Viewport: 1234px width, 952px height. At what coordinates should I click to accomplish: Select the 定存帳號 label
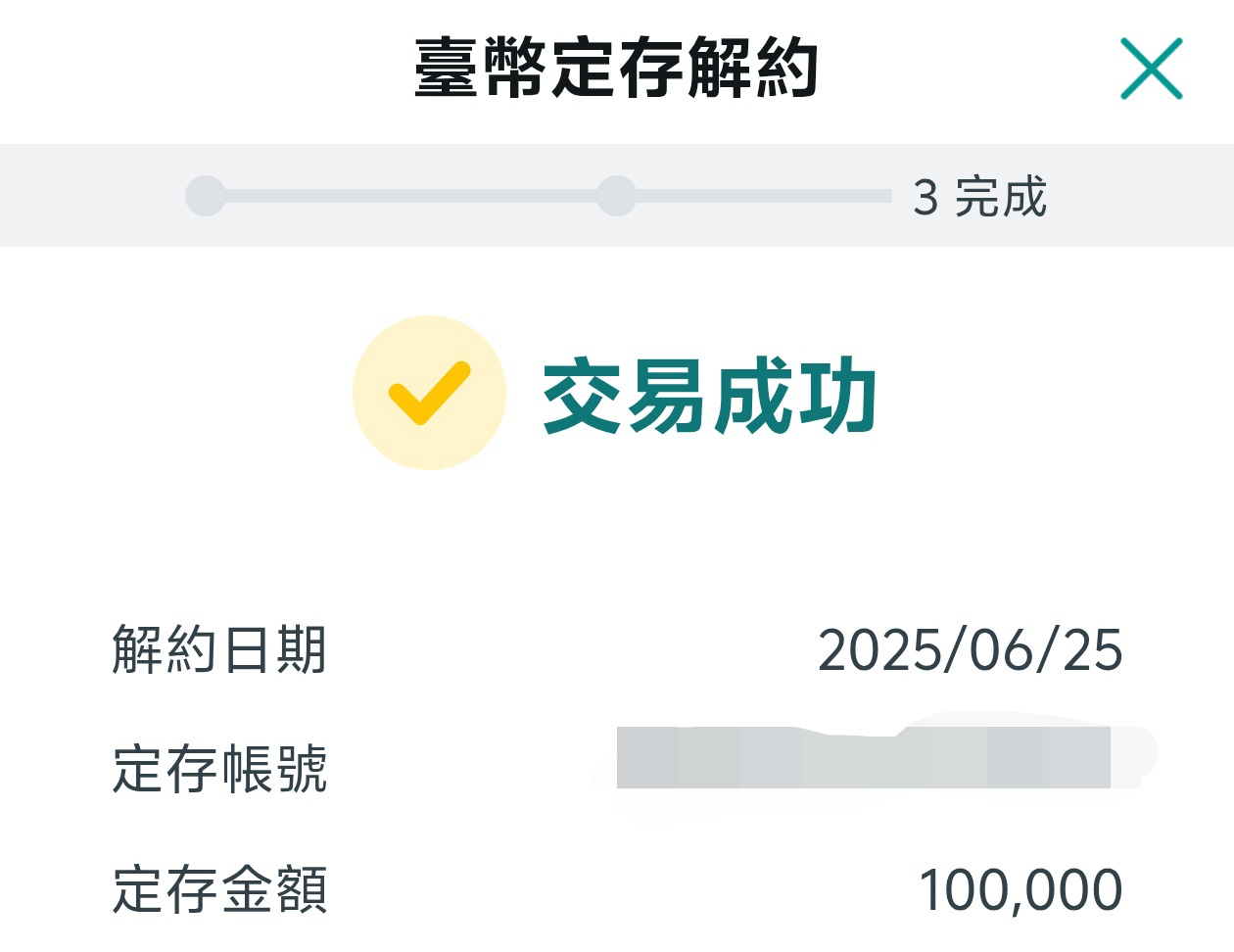click(219, 769)
